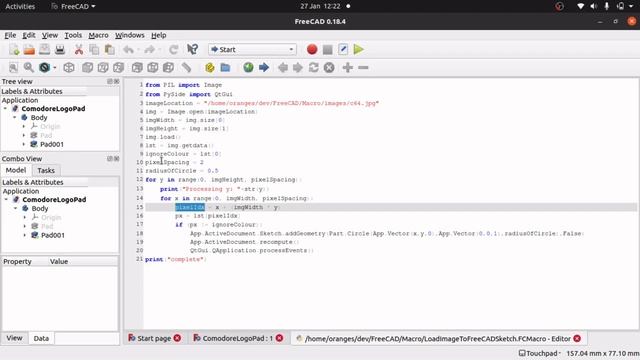The width and height of the screenshot is (640, 360).
Task: Select the measure distance ruler icon
Action: (186, 67)
